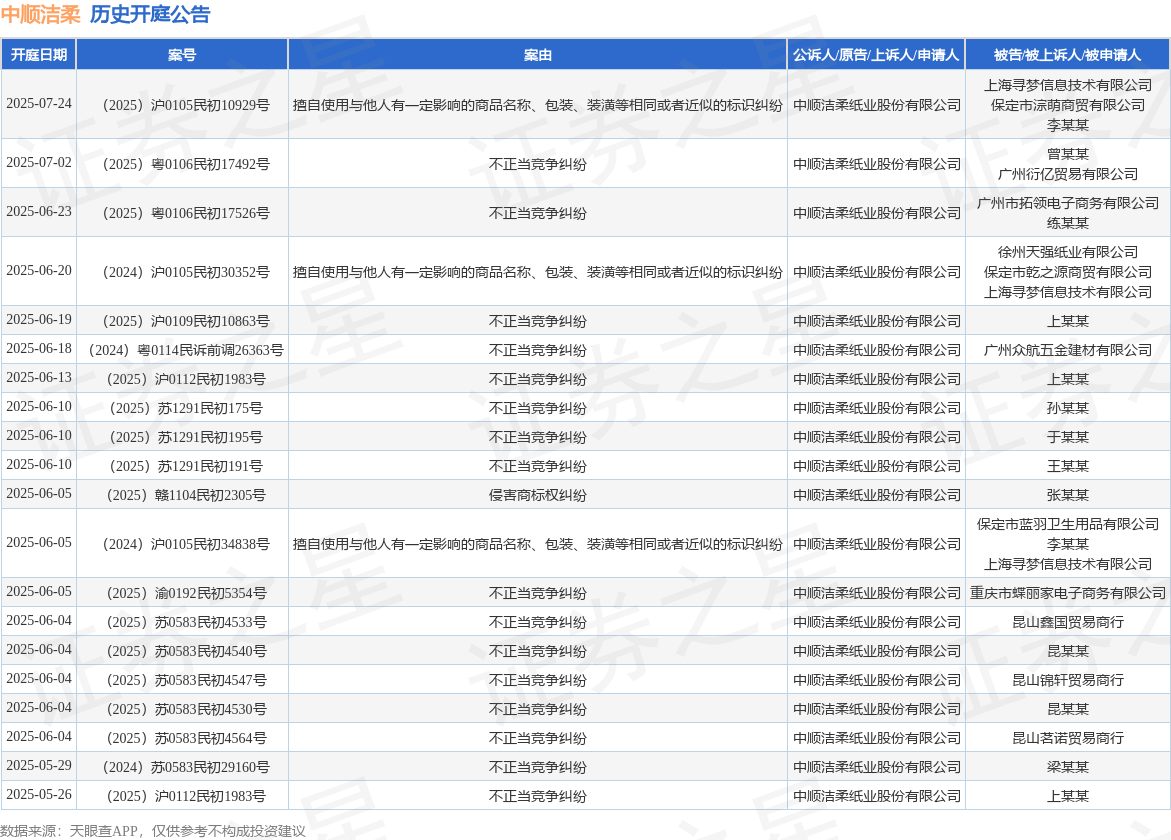Click the 数据来源 天眼查APP footer note
The width and height of the screenshot is (1171, 840).
pos(152,831)
